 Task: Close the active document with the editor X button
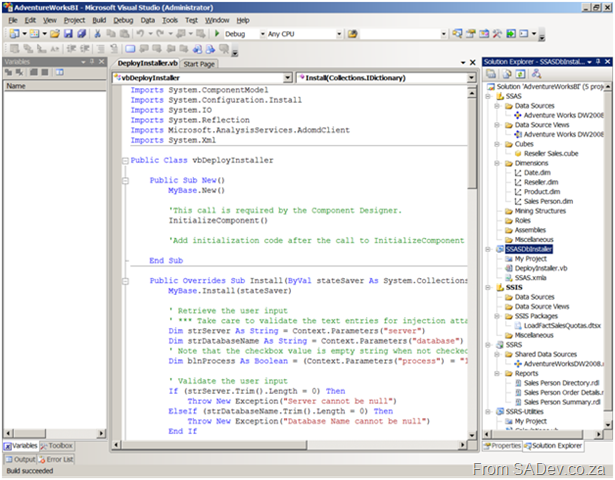coord(473,62)
